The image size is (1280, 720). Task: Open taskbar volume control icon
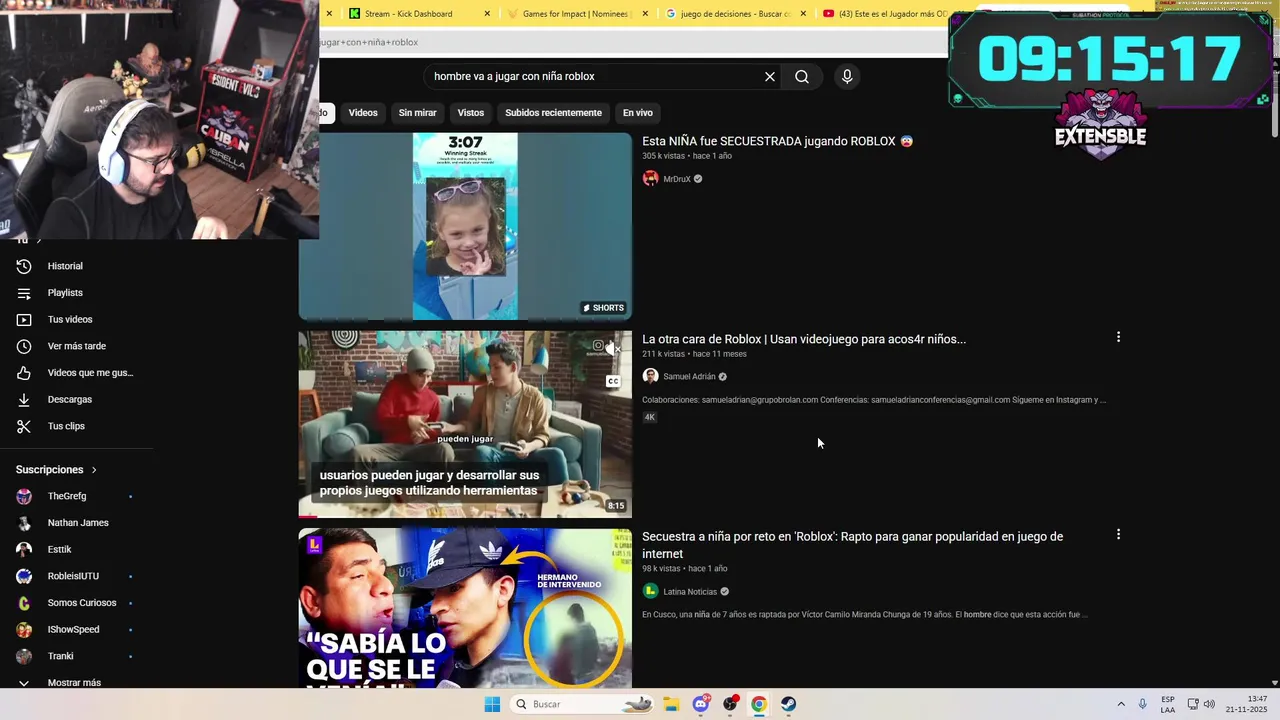click(x=1208, y=704)
